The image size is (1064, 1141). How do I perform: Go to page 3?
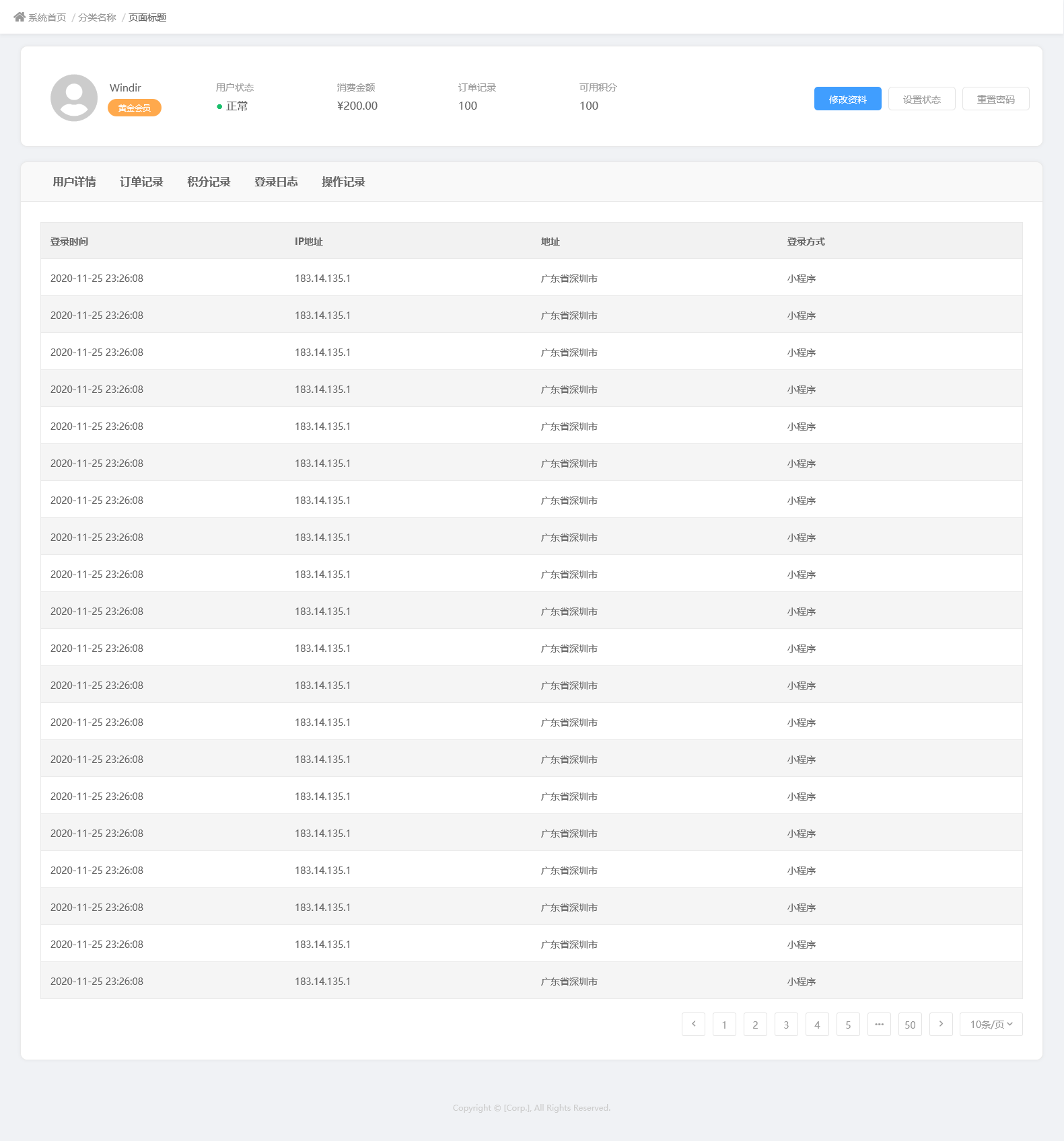pyautogui.click(x=786, y=1024)
